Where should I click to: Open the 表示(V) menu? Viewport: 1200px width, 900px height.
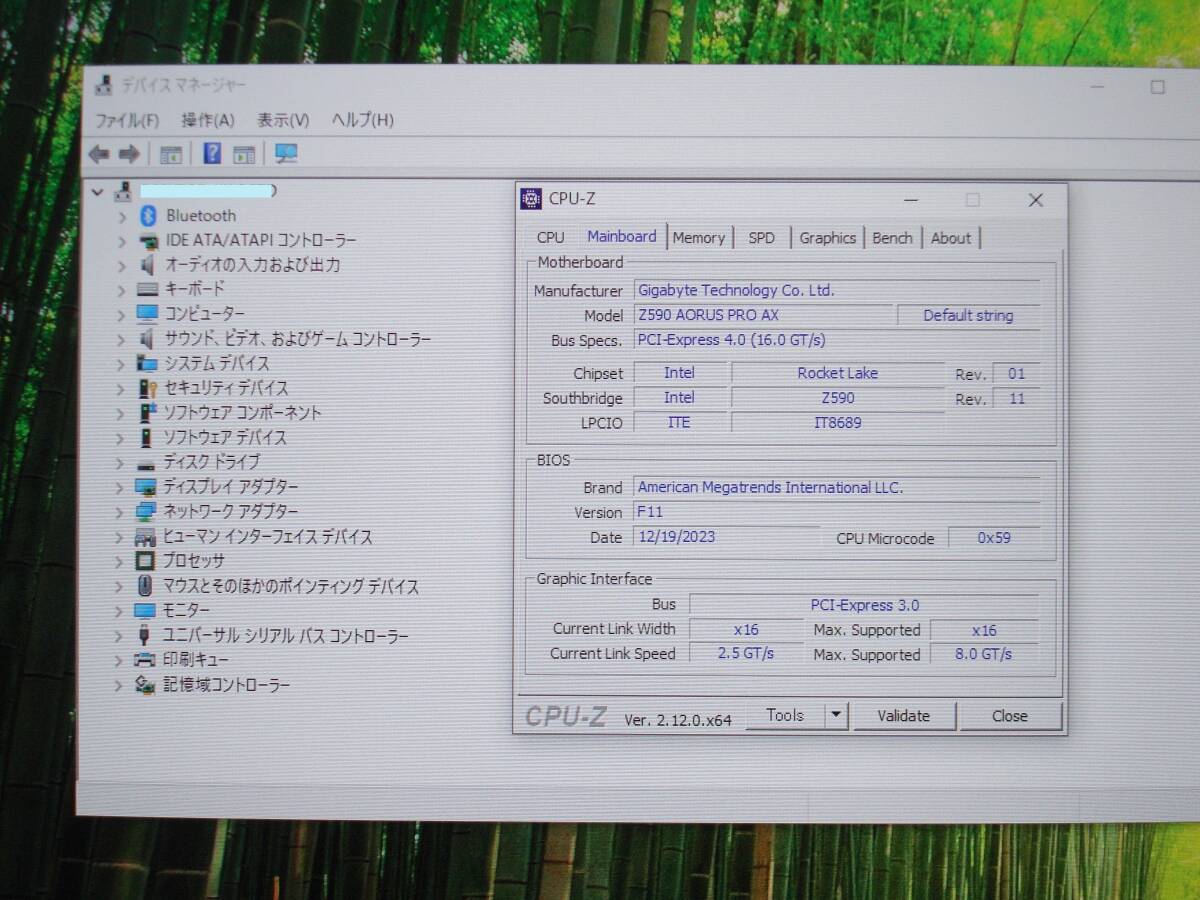click(283, 120)
